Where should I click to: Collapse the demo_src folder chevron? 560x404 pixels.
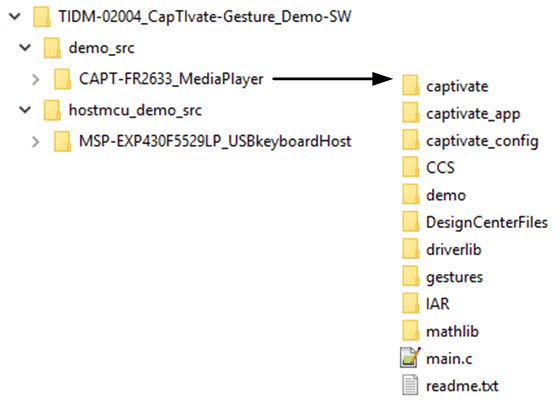point(25,48)
